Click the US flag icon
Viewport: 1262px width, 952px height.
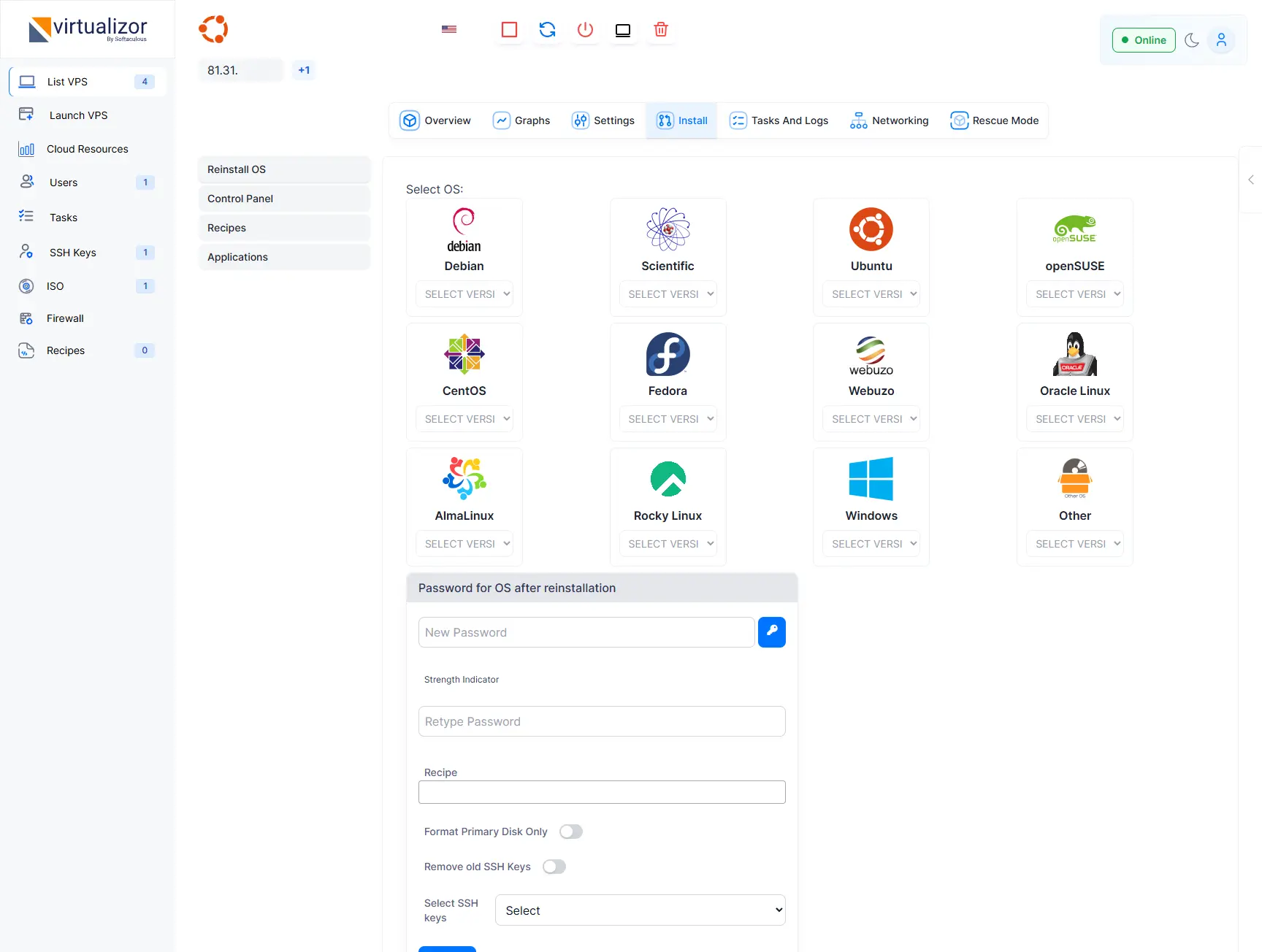tap(449, 29)
